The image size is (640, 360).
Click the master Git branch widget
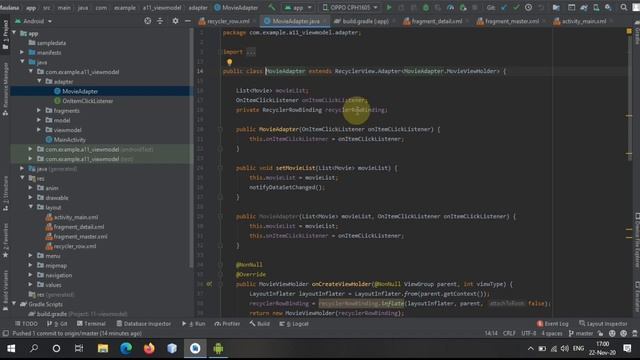pos(581,333)
